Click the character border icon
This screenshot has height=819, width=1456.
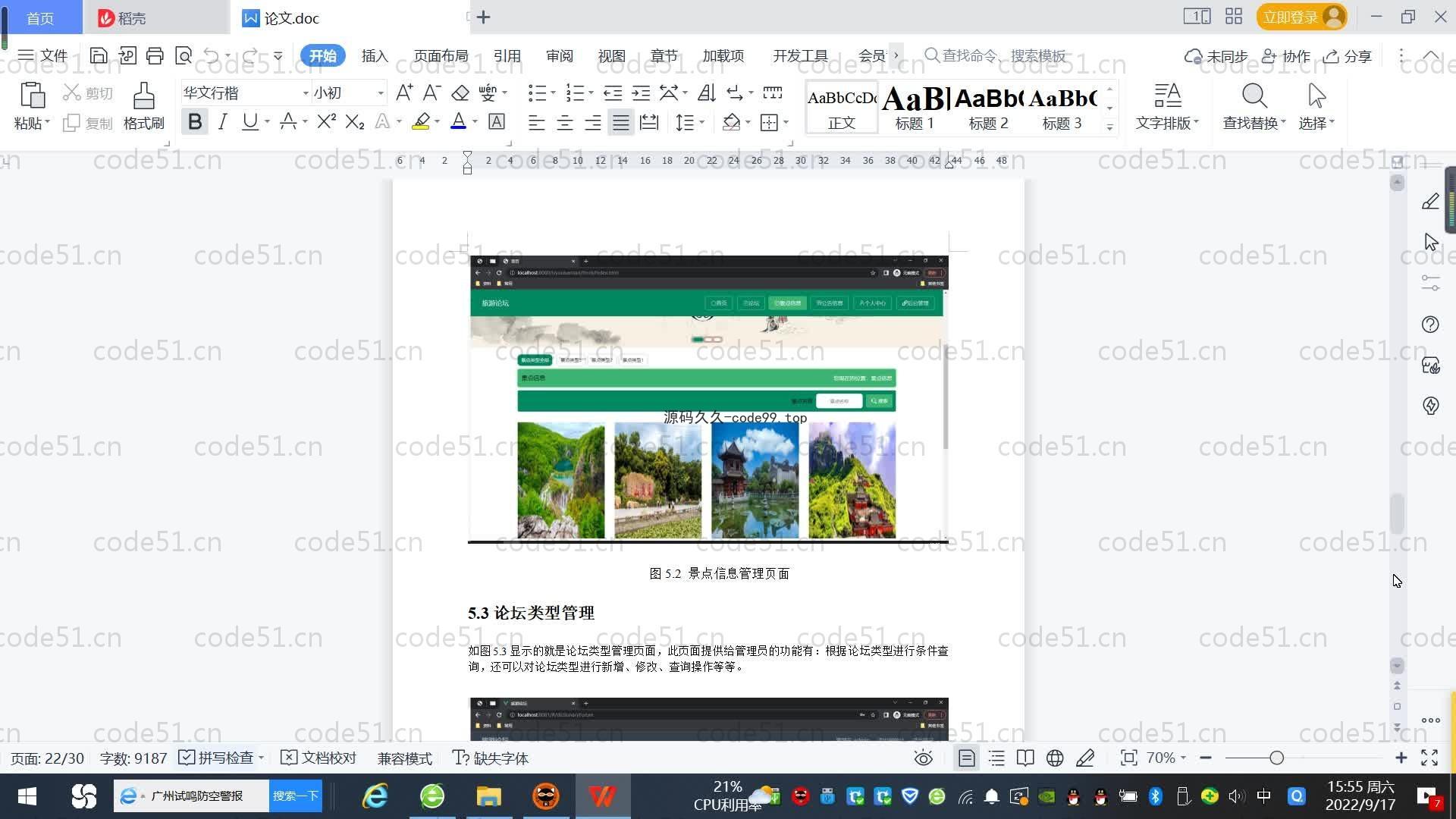point(497,121)
